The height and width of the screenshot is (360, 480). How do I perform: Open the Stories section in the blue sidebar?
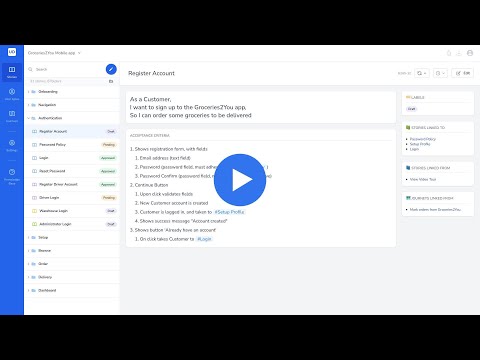[12, 72]
